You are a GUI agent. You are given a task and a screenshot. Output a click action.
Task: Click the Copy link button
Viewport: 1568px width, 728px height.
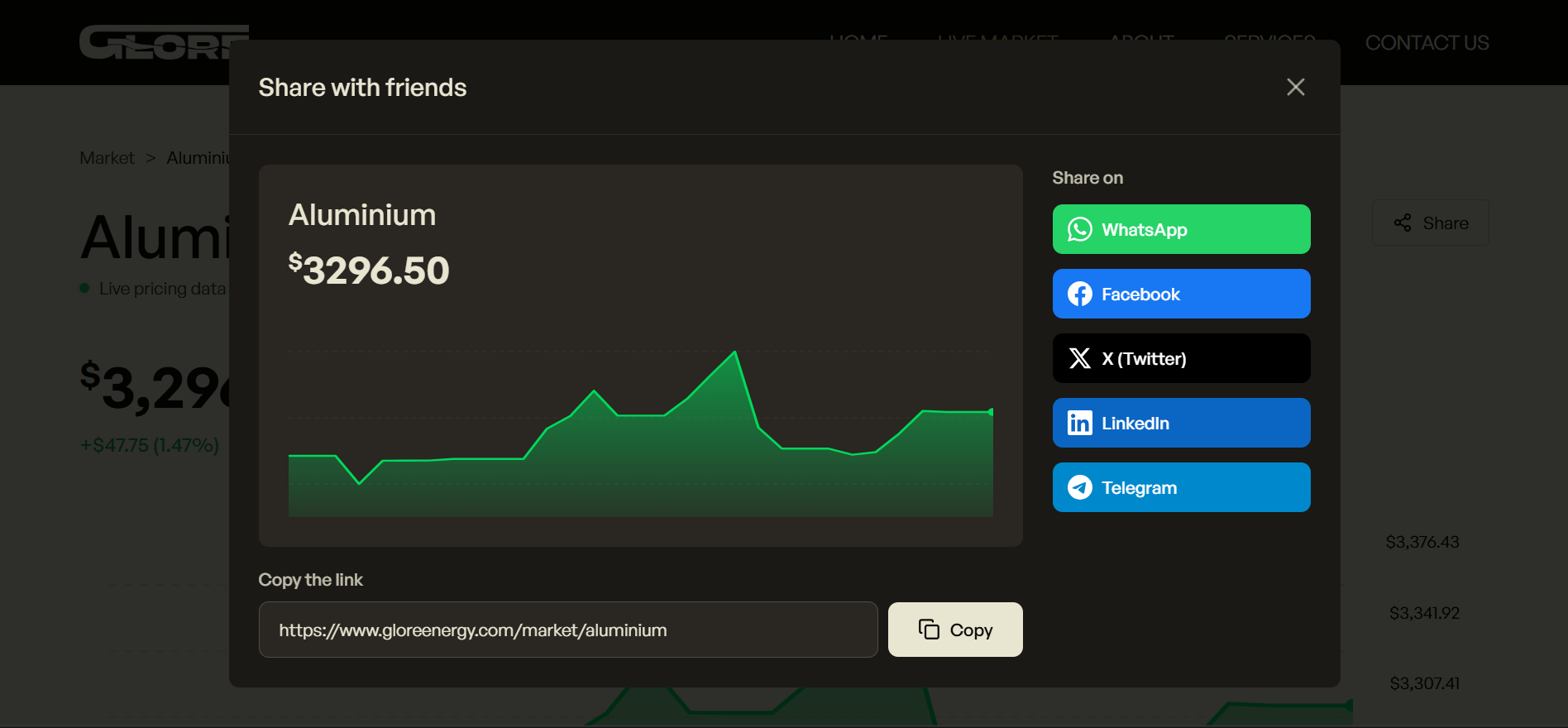pyautogui.click(x=955, y=630)
